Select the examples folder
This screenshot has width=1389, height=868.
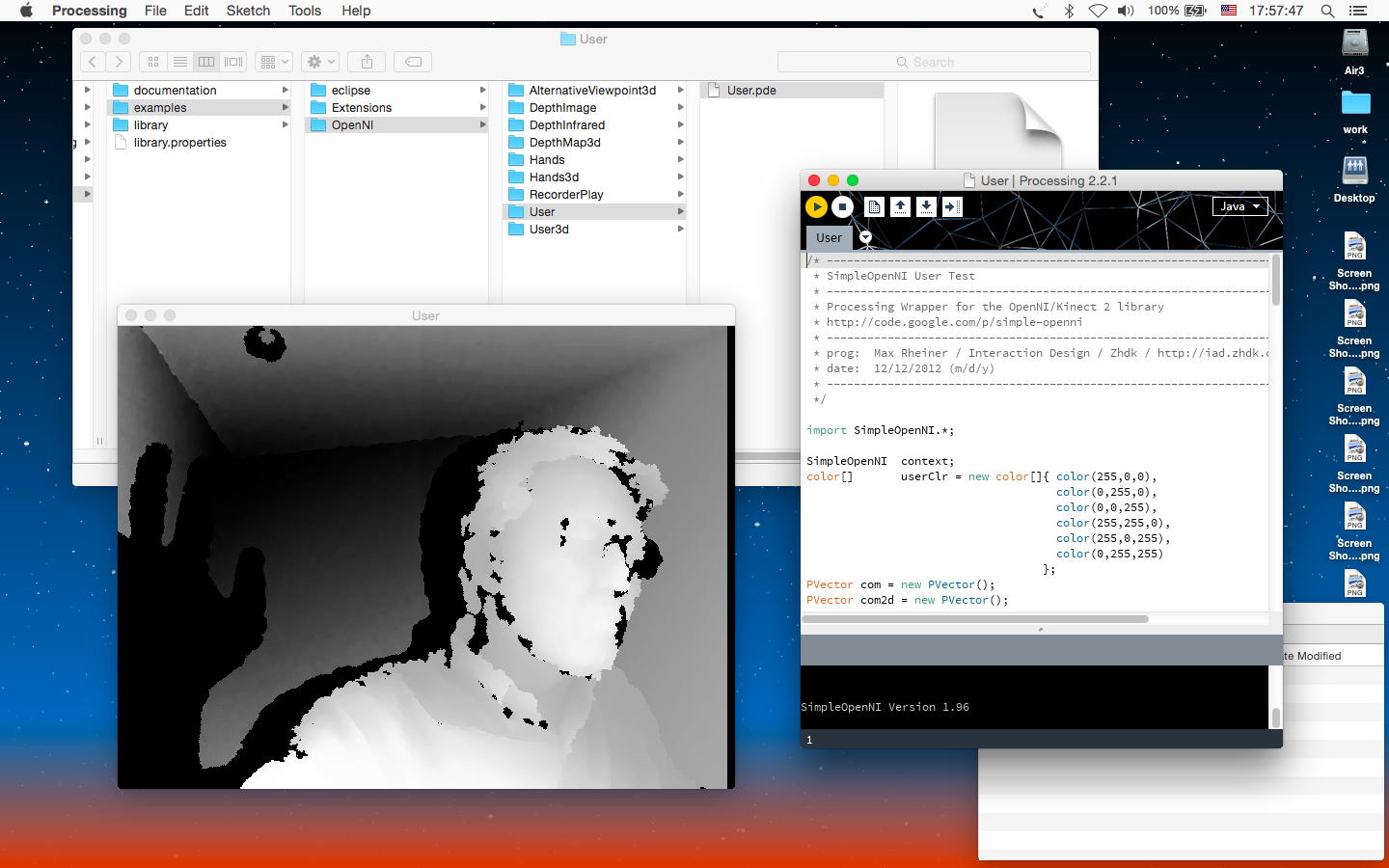[x=199, y=108]
